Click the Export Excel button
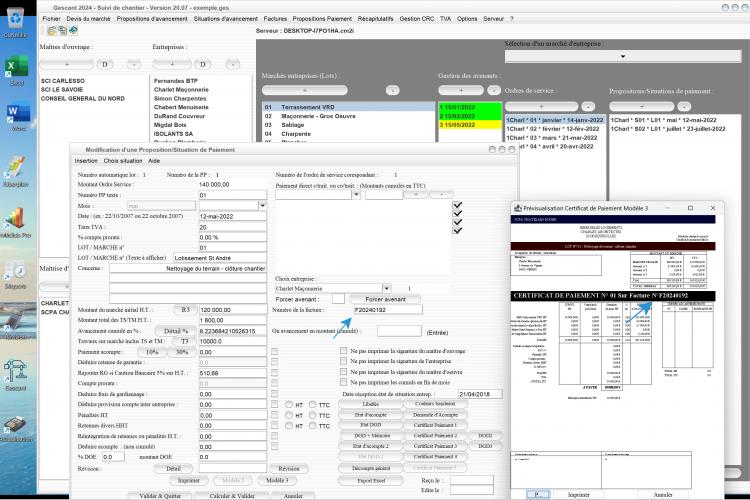Image resolution: width=750 pixels, height=500 pixels. [x=371, y=480]
